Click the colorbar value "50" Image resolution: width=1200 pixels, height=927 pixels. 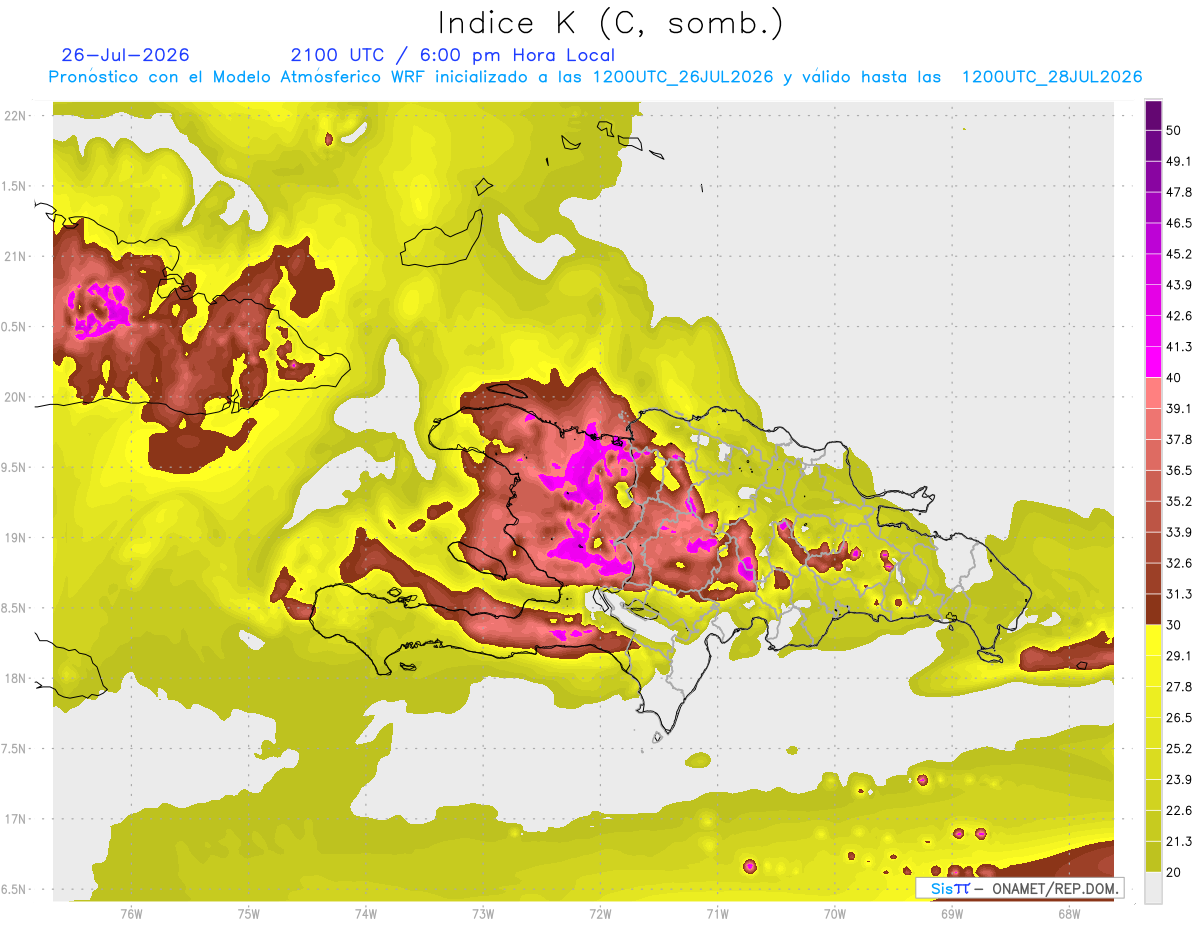pos(1173,130)
